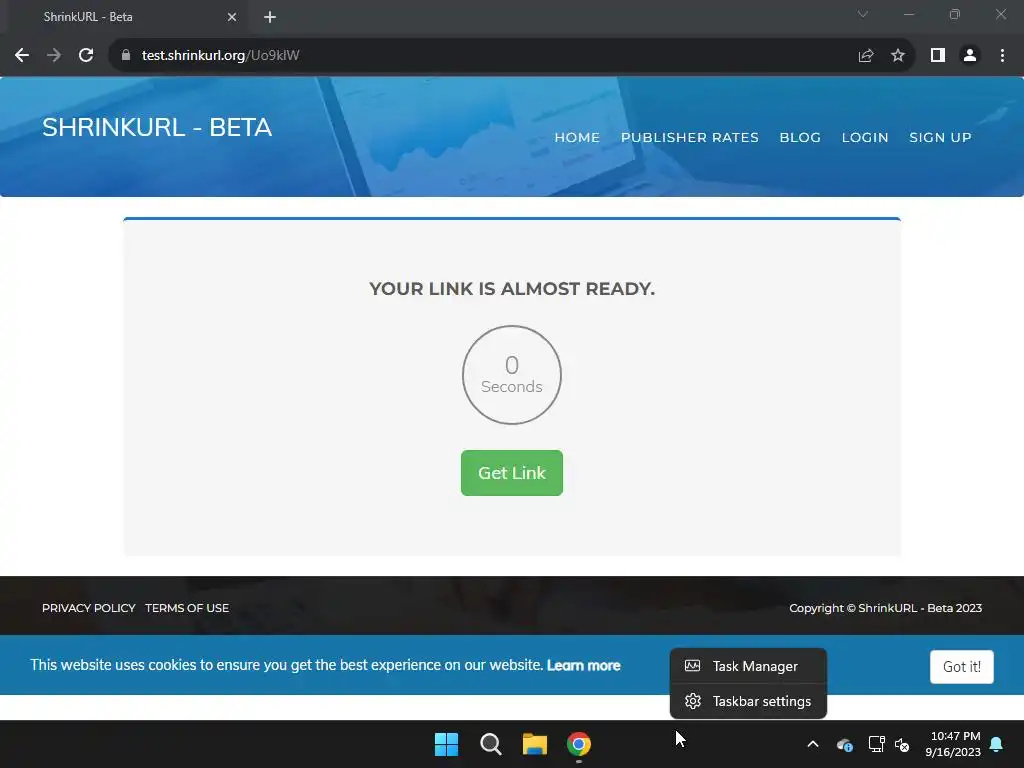
Task: Click the YOUR LINK IS ALMOST READY heading
Action: tap(512, 289)
